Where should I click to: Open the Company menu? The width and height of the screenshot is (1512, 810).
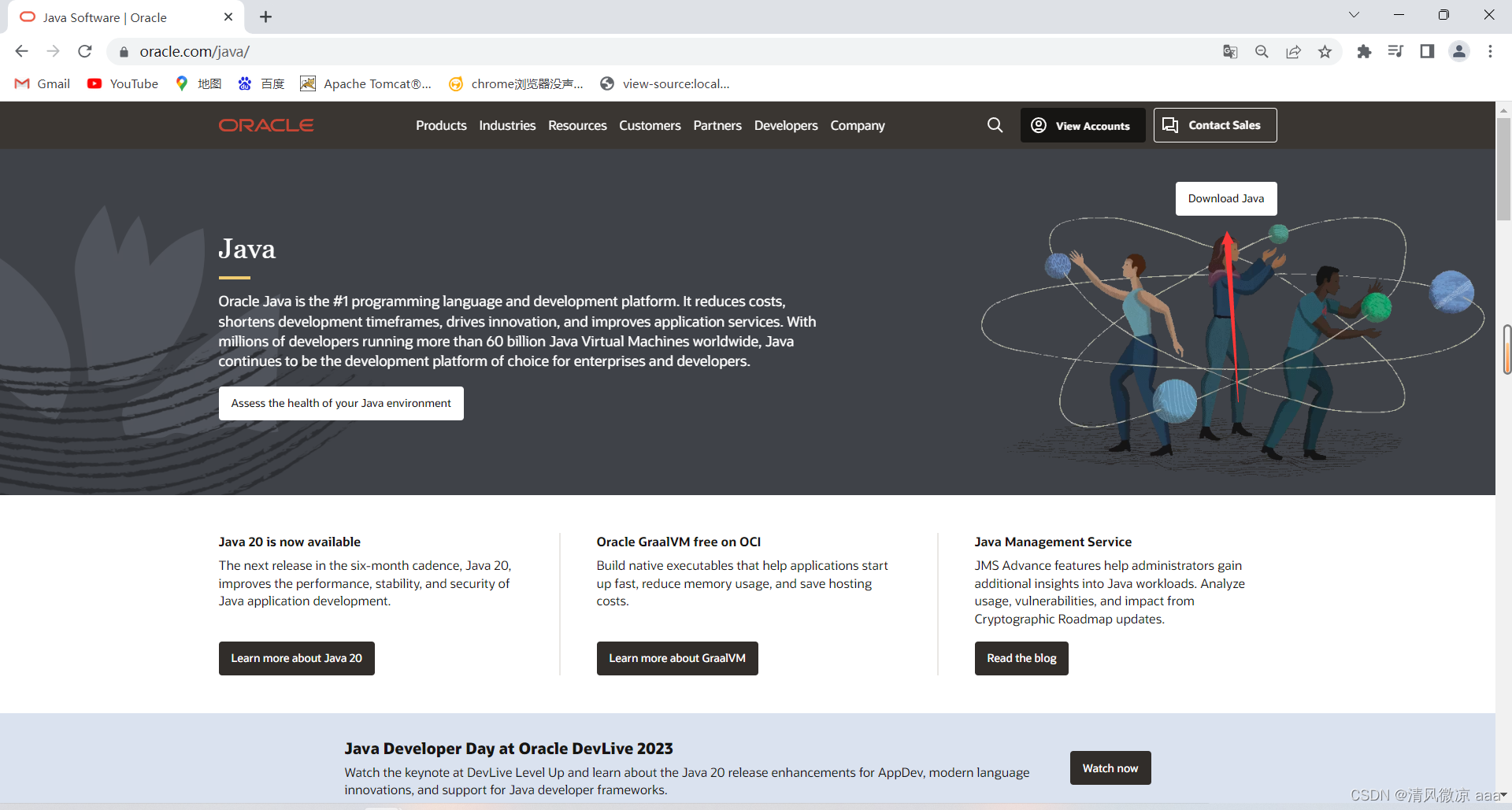(858, 125)
